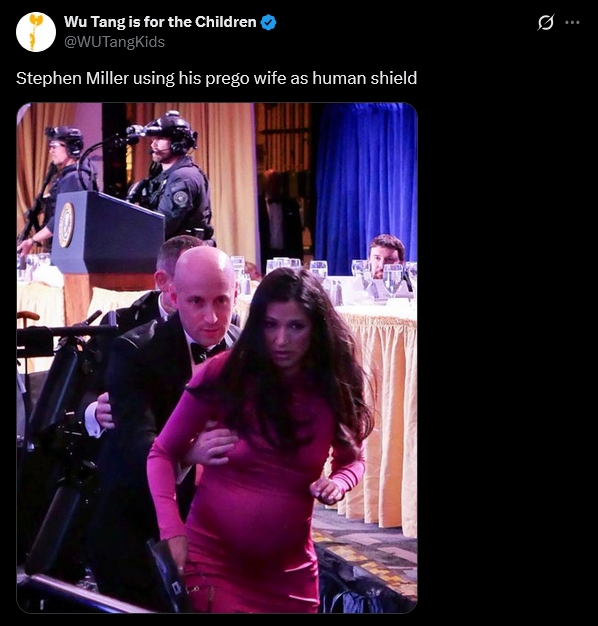Open the attached photo in full view
Image resolution: width=598 pixels, height=626 pixels.
pos(217,358)
